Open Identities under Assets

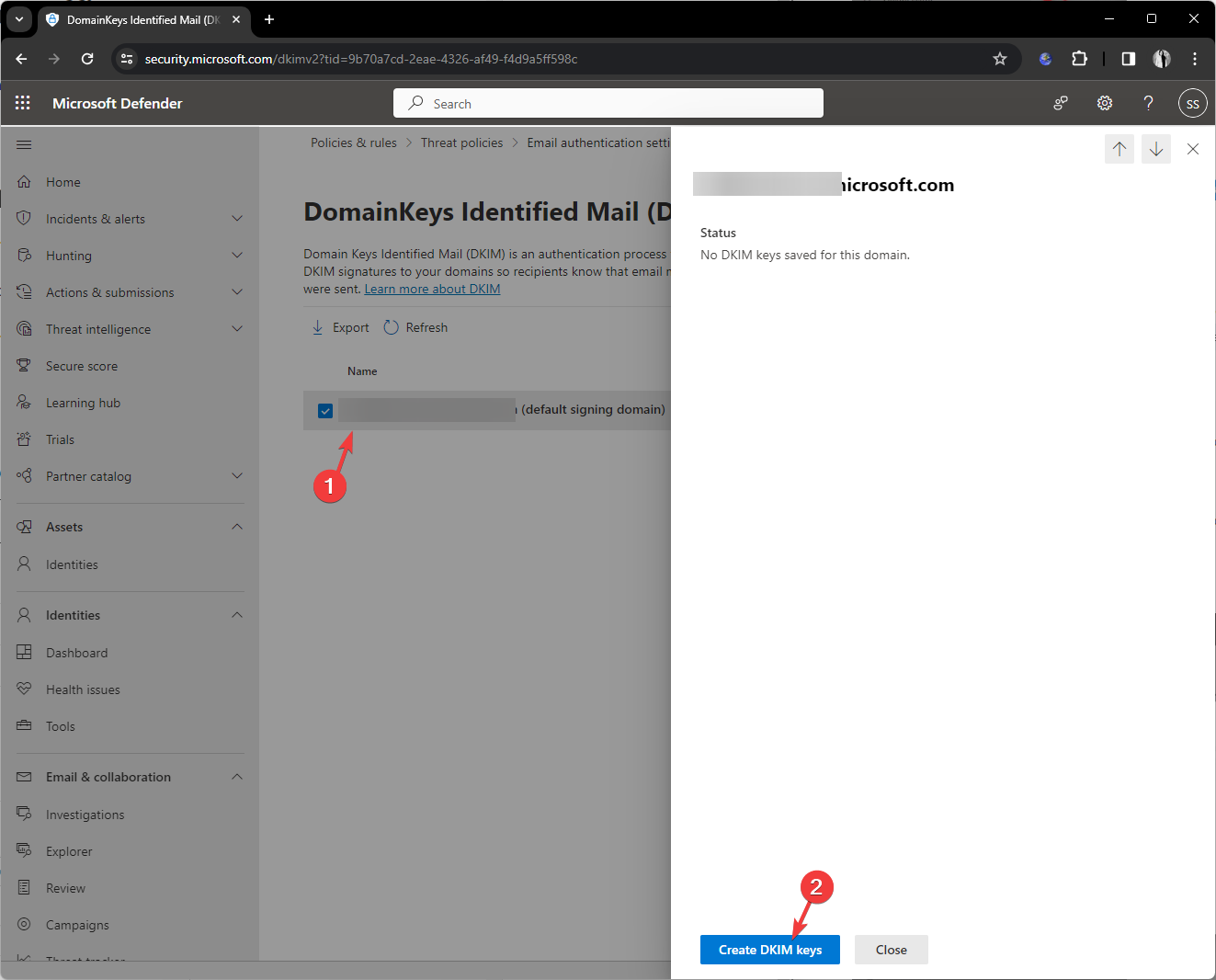coord(72,564)
